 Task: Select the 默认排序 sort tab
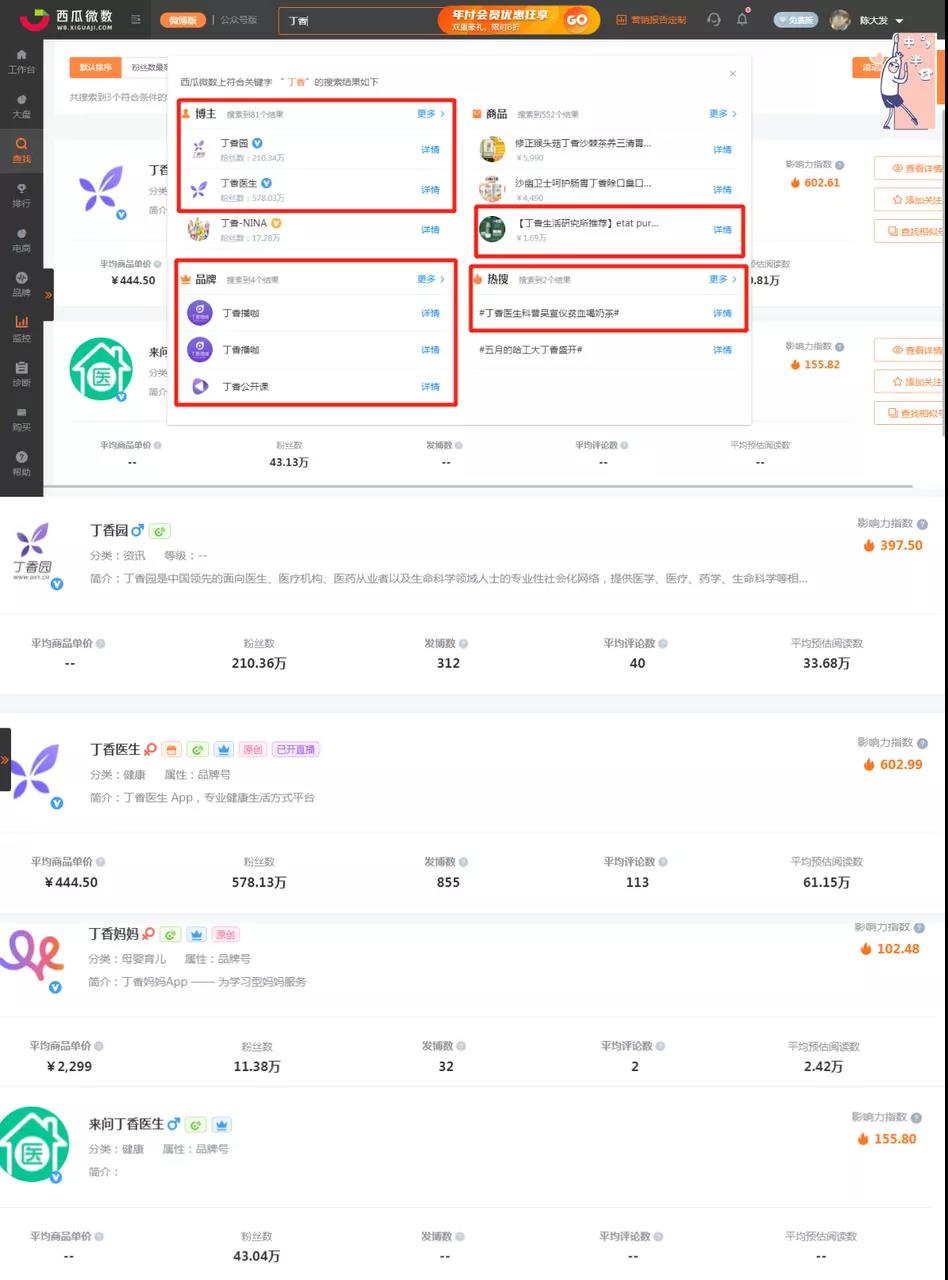[88, 68]
